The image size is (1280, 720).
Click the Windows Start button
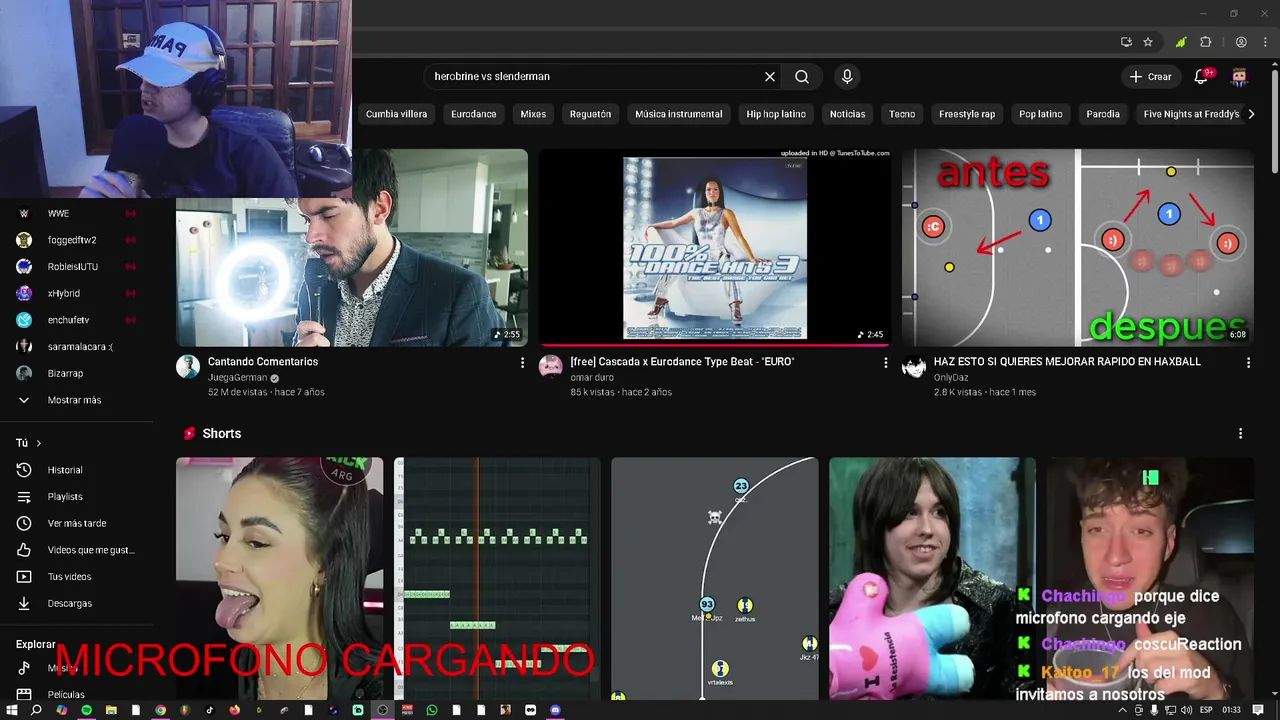[12, 710]
